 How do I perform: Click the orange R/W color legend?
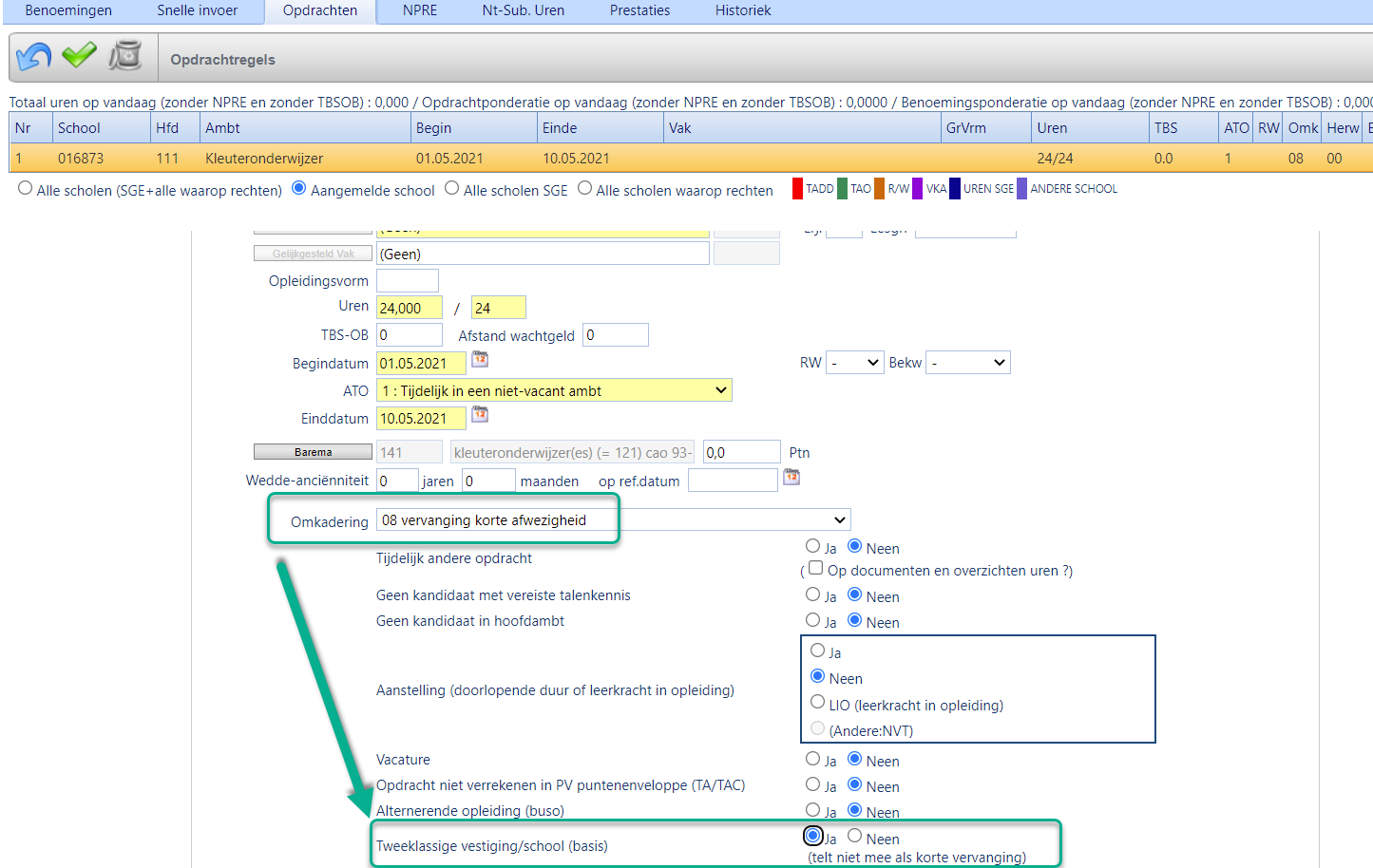[x=880, y=189]
